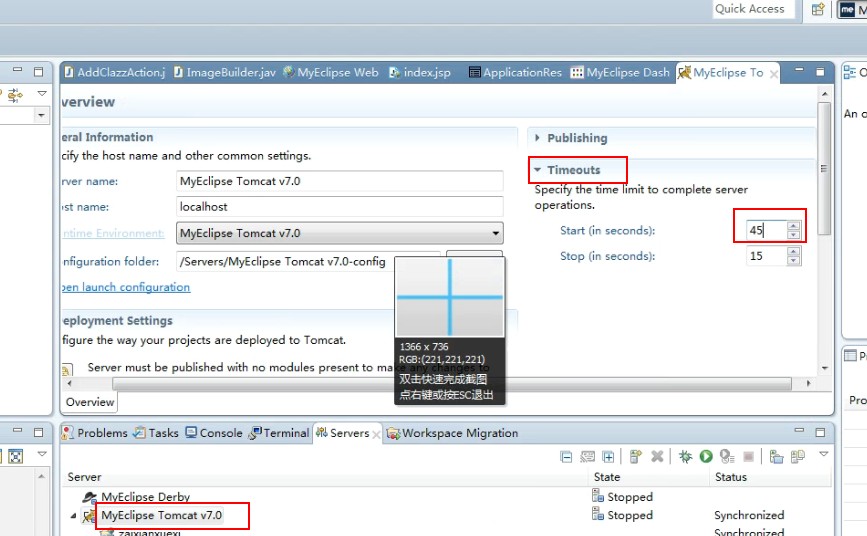The width and height of the screenshot is (867, 536).
Task: Start the server in profile mode
Action: tap(727, 457)
